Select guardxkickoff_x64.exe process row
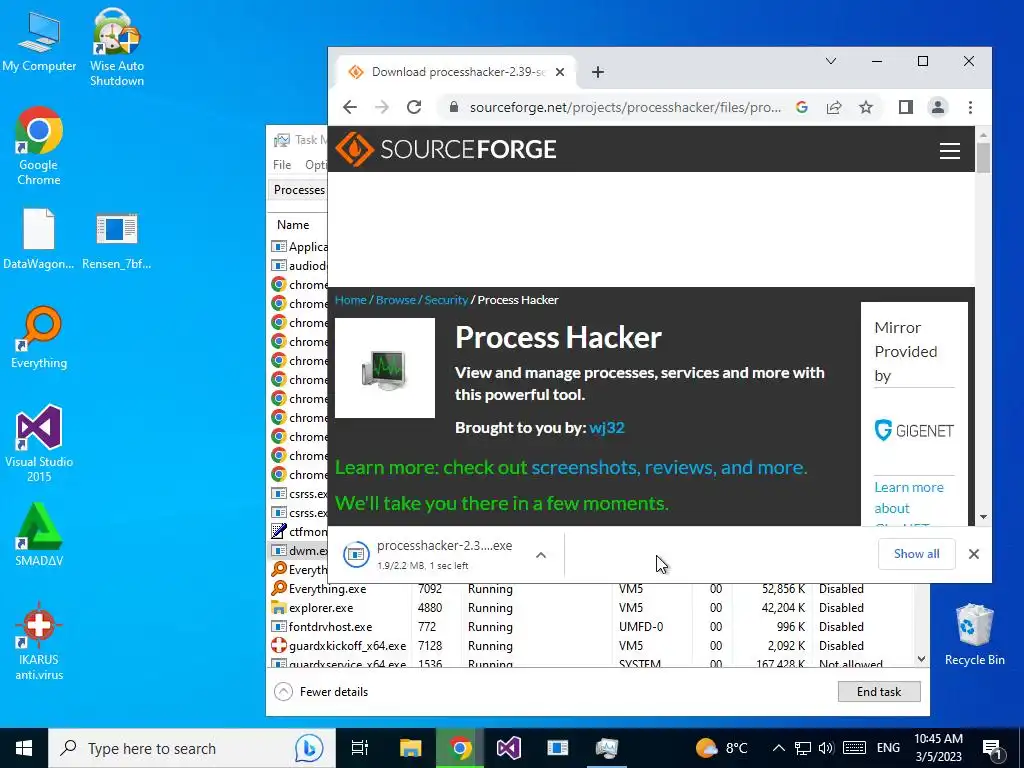The width and height of the screenshot is (1024, 768). 590,646
